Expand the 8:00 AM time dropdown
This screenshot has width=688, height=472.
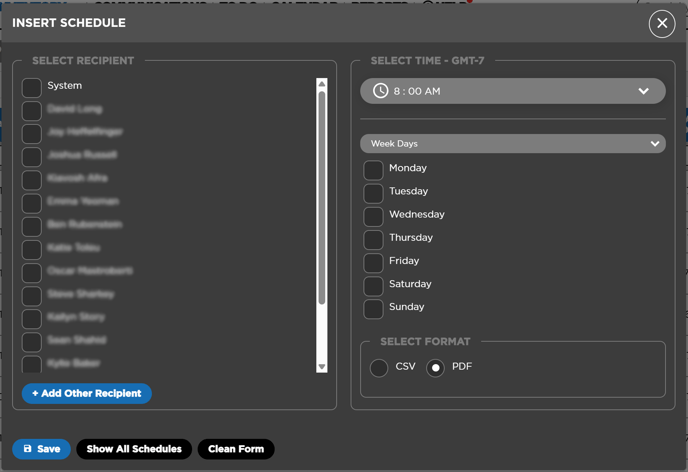click(643, 91)
